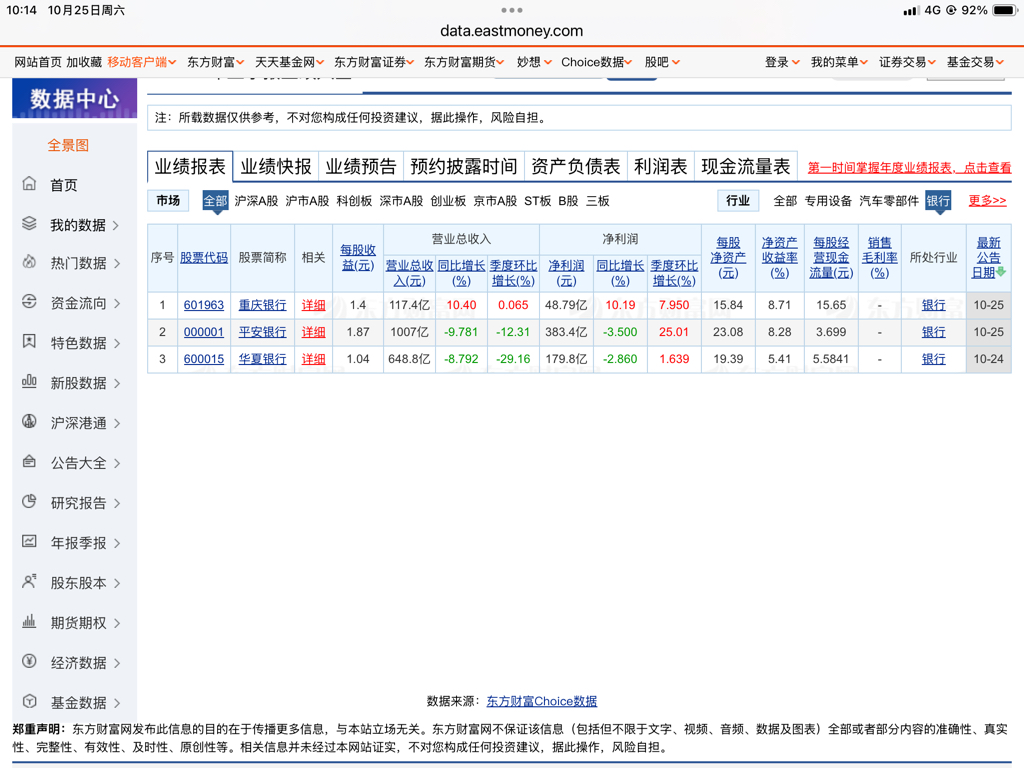Switch to 资产负债表 tab

[575, 167]
